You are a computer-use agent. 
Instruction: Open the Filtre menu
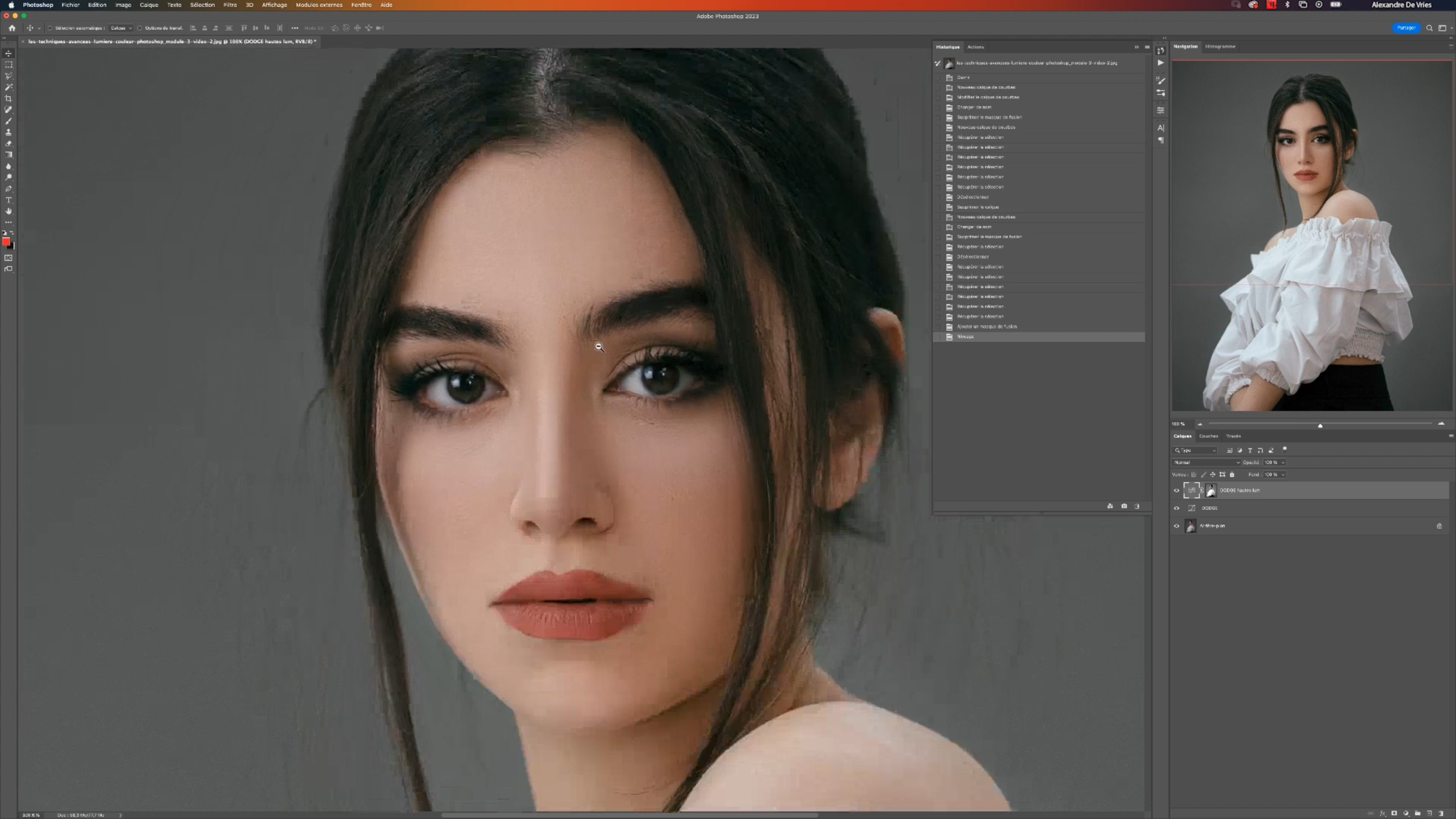[x=229, y=5]
